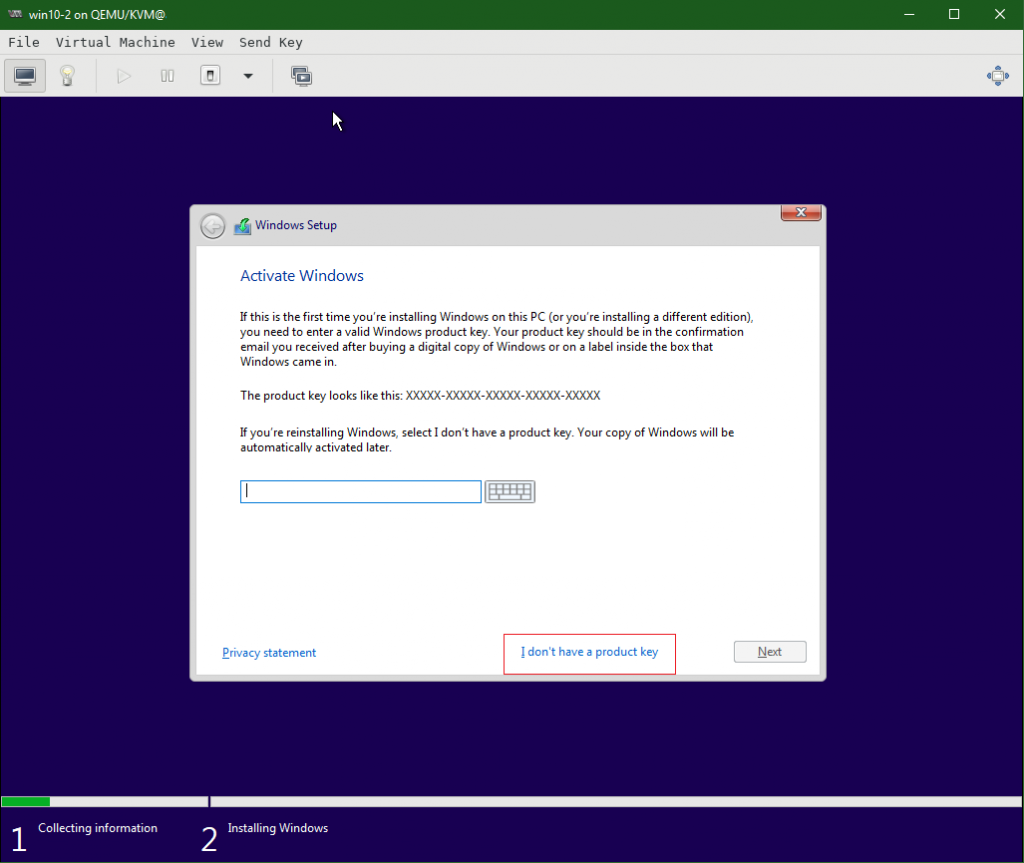Viewport: 1024px width, 863px height.
Task: Open the View menu
Action: [207, 42]
